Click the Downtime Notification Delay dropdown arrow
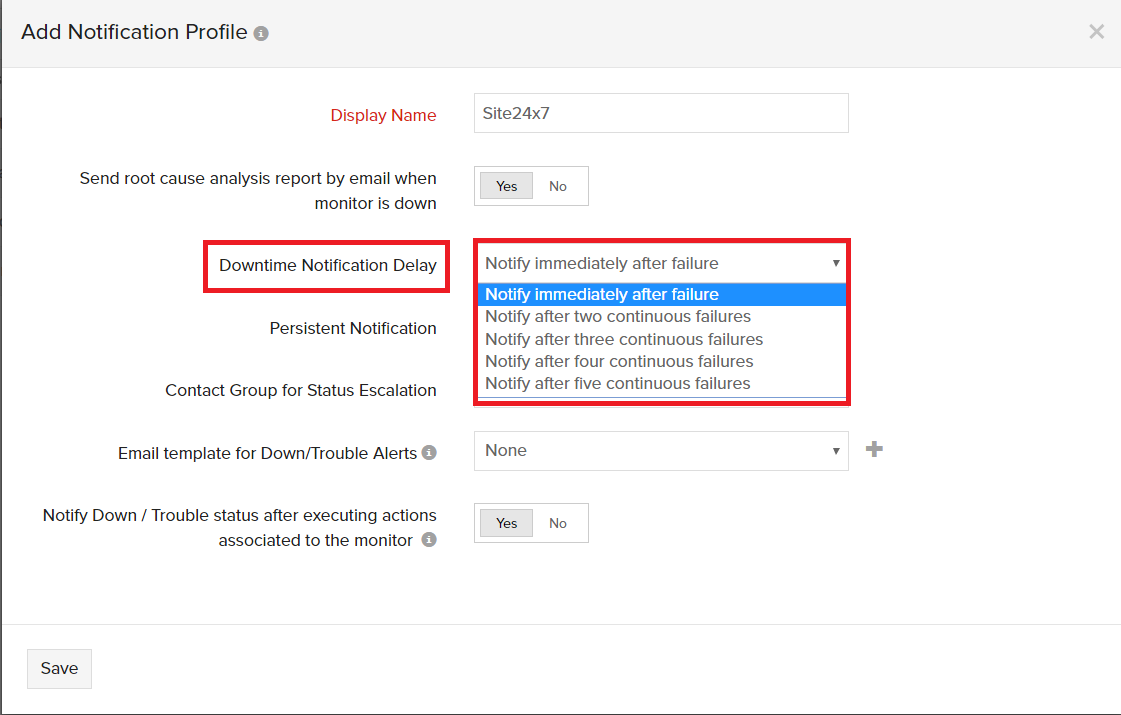Image resolution: width=1121 pixels, height=715 pixels. coord(837,263)
